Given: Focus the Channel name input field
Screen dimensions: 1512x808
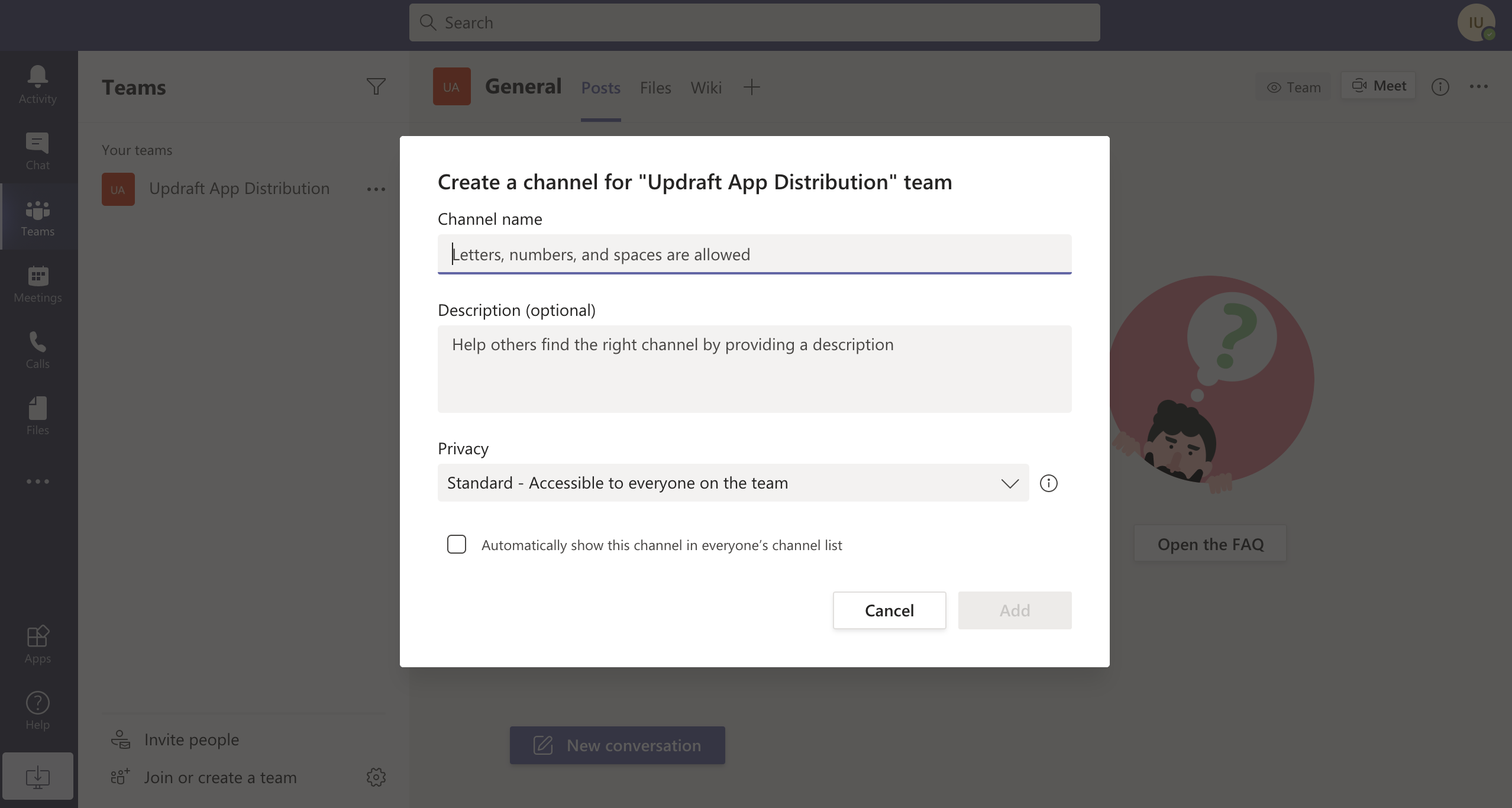Looking at the screenshot, I should tap(754, 254).
